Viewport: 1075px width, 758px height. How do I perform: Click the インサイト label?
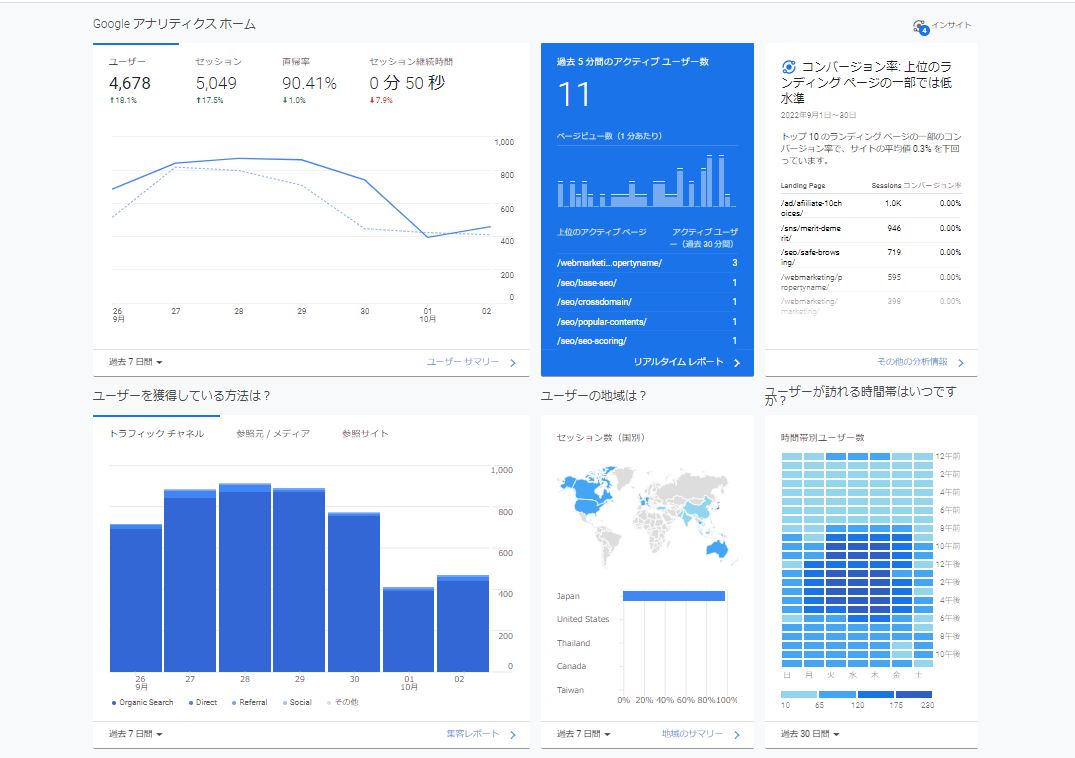(x=952, y=25)
